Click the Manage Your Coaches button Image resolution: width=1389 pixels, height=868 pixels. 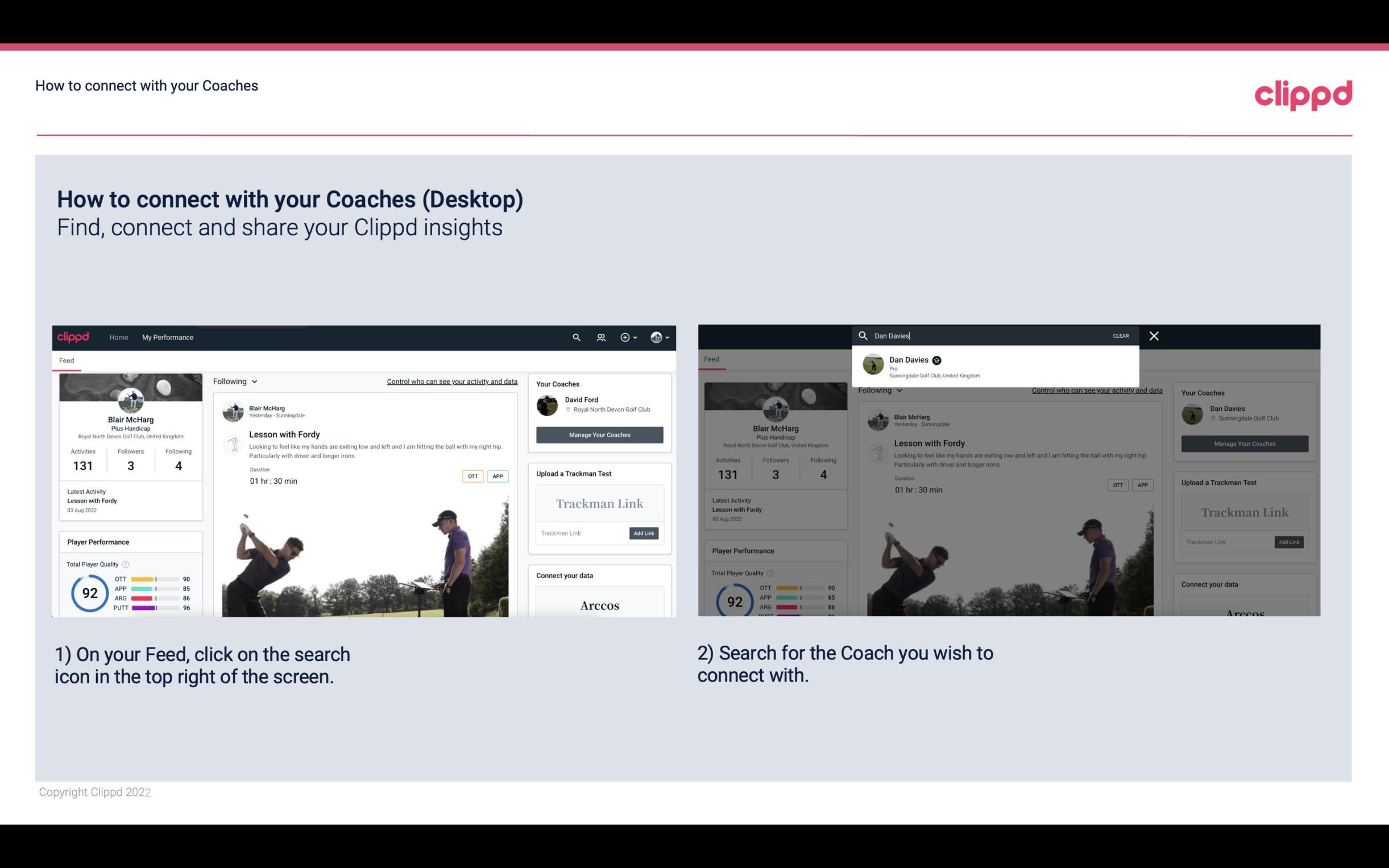pyautogui.click(x=599, y=434)
